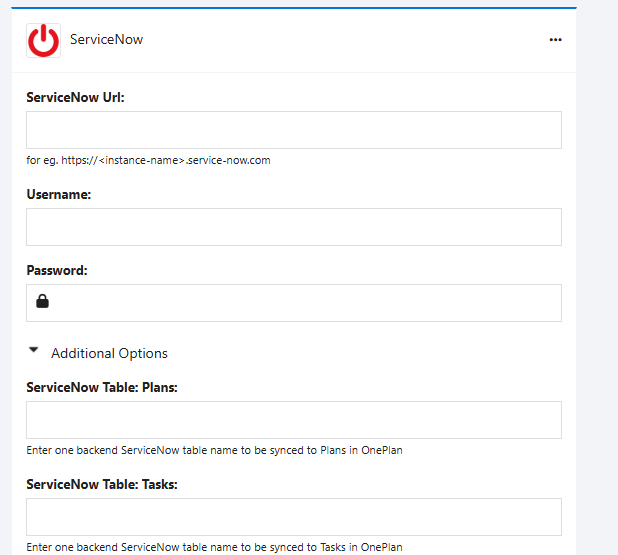Open the three-dot more options menu
Viewport: 618px width, 555px height.
pyautogui.click(x=555, y=40)
